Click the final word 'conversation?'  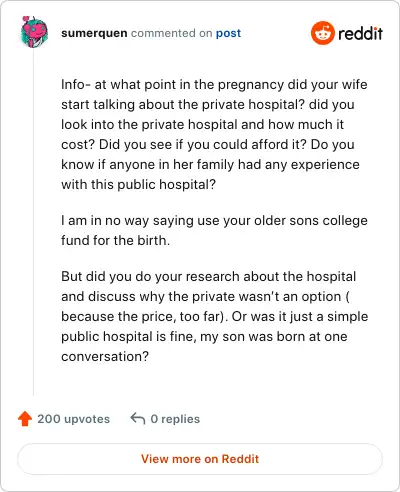(105, 356)
